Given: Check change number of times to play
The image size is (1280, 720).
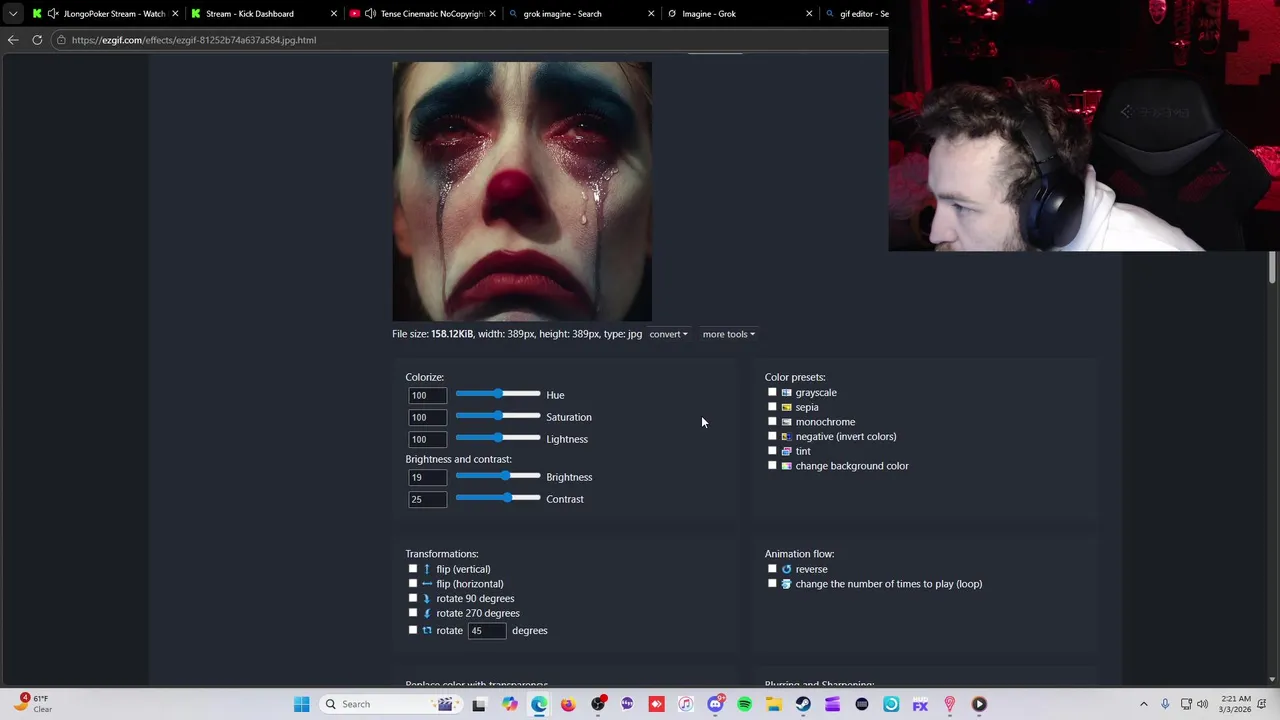Looking at the screenshot, I should click(x=772, y=583).
